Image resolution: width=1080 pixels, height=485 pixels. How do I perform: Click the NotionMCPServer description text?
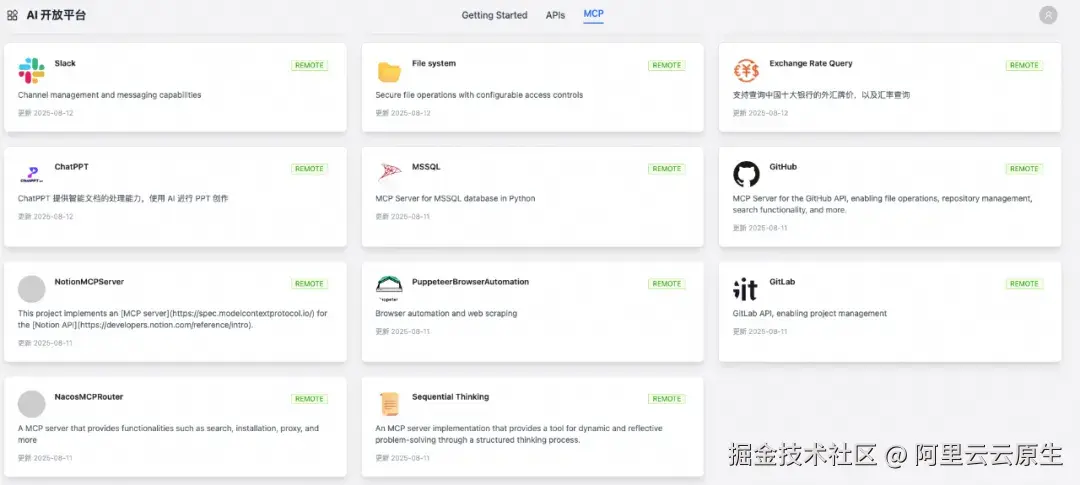point(172,319)
